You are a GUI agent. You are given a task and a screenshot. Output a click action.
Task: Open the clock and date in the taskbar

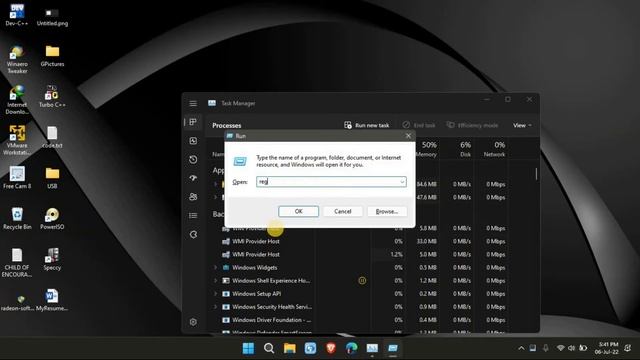pyautogui.click(x=606, y=348)
